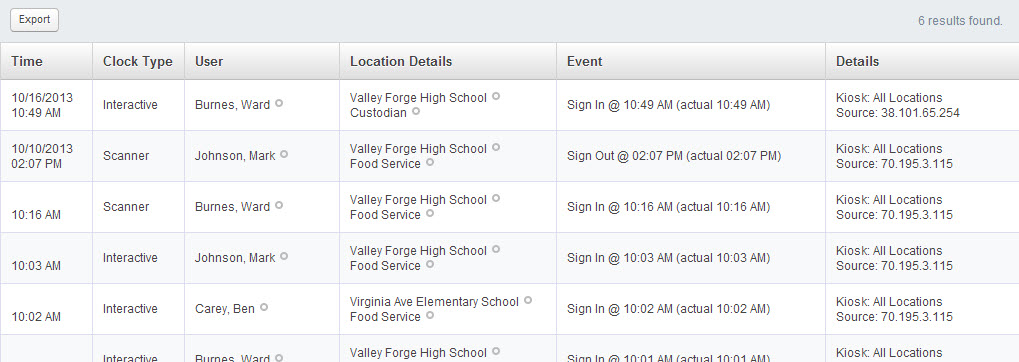Click the circle icon next to Burnes, Ward in first row

[x=279, y=103]
